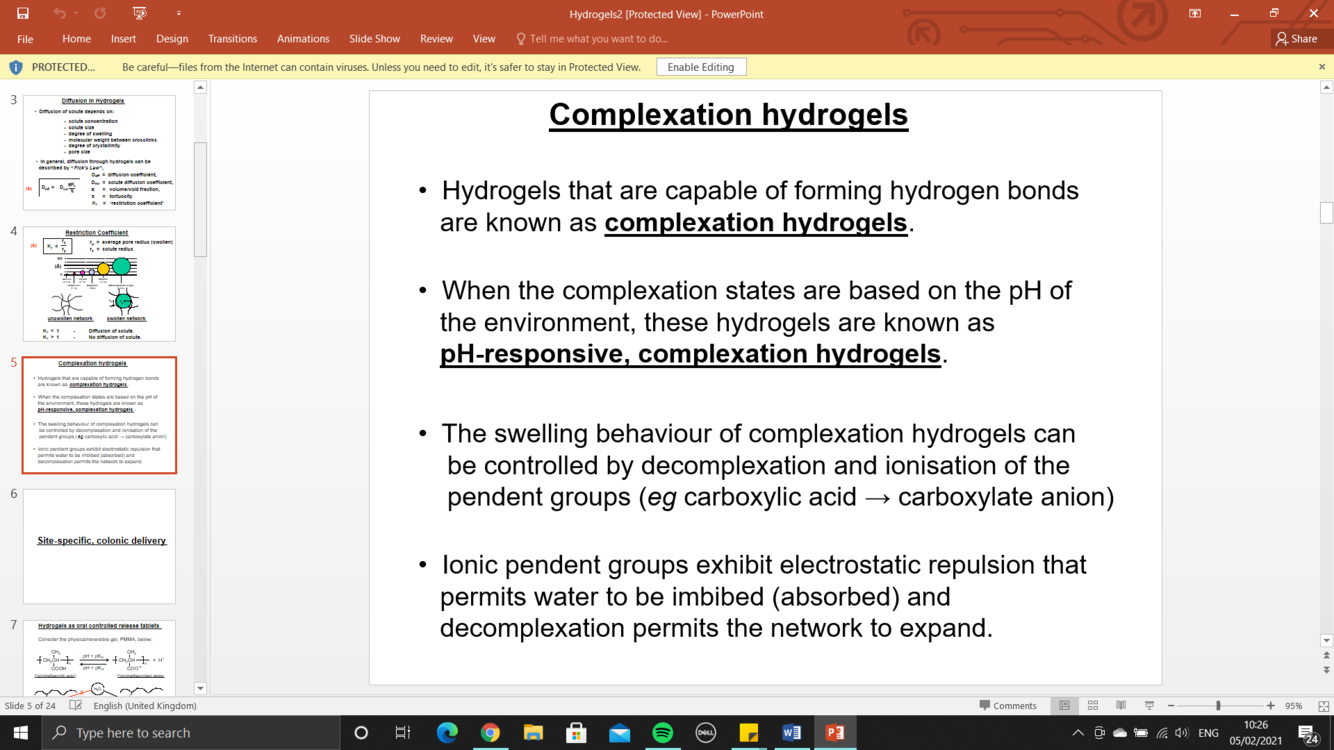Go to next slide double-arrow button

pos(1326,670)
